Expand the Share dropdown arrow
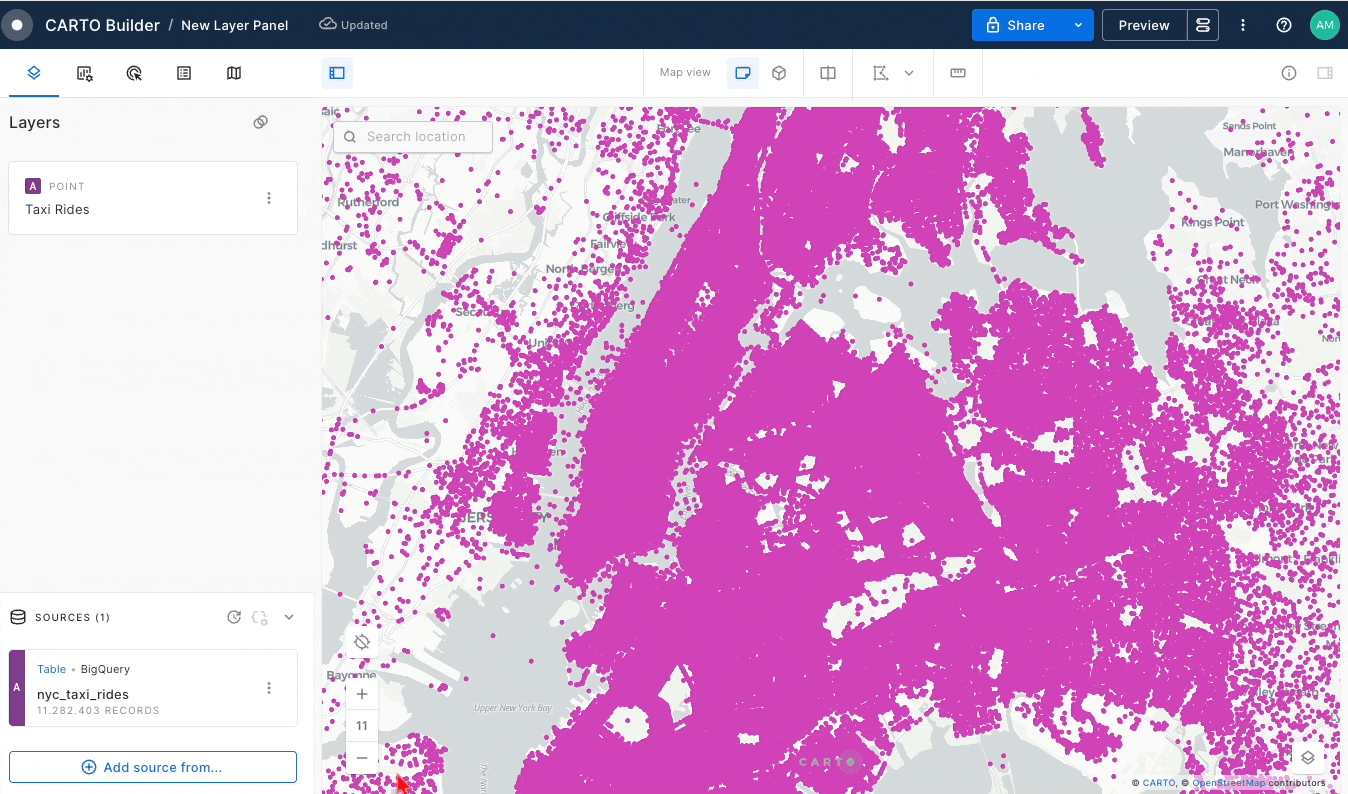Image resolution: width=1348 pixels, height=794 pixels. tap(1078, 25)
